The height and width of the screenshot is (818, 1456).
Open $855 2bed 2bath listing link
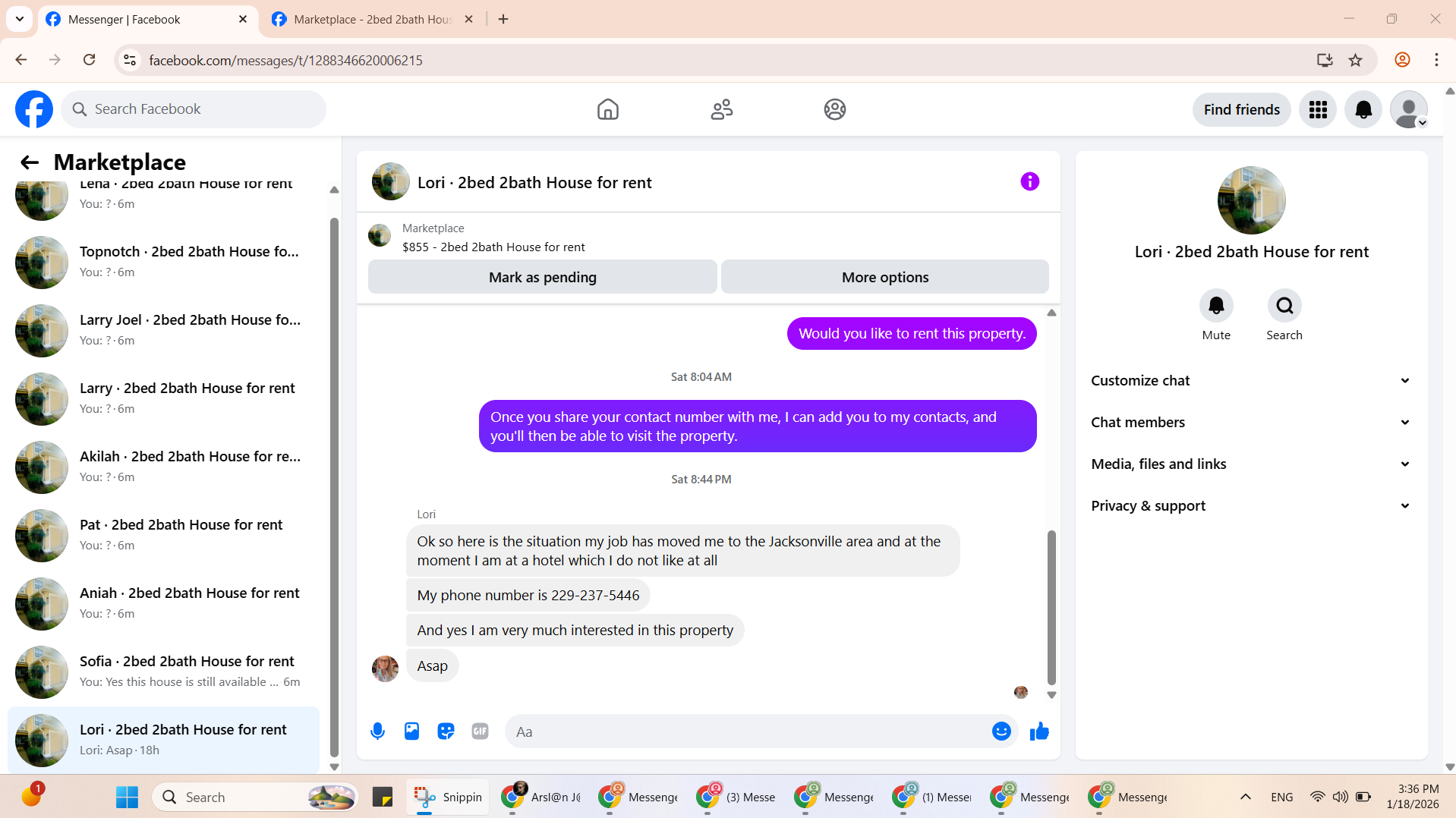point(493,247)
